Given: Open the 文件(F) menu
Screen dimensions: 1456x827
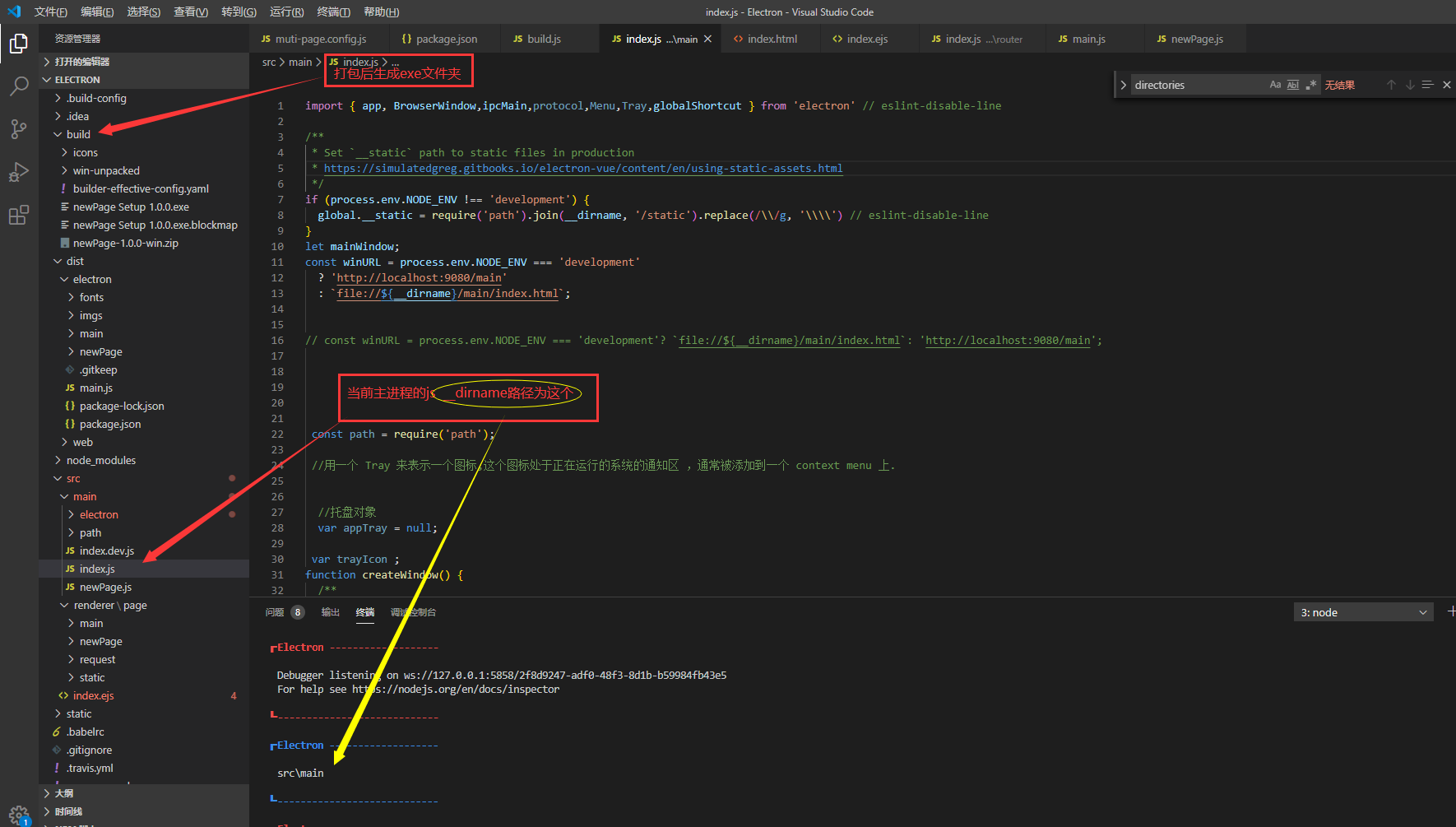Looking at the screenshot, I should [51, 12].
